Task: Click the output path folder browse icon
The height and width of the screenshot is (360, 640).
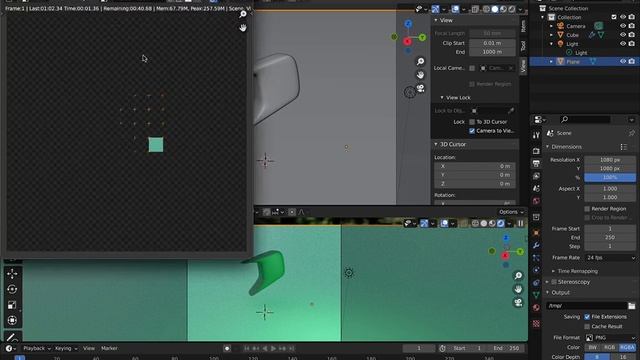Action: [x=631, y=306]
